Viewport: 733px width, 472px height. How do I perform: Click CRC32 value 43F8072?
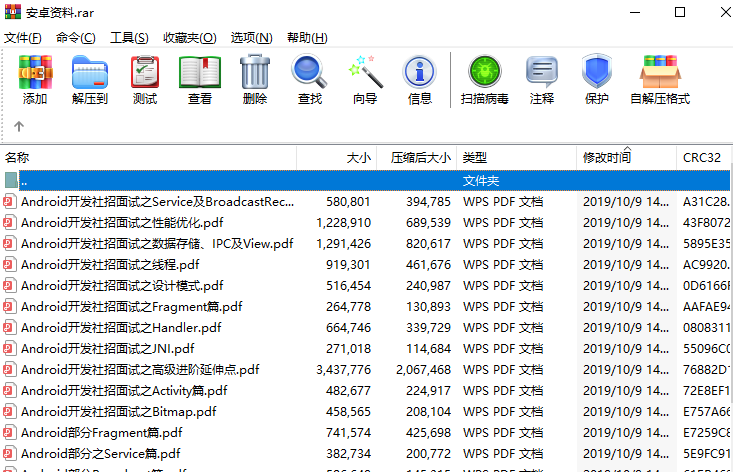click(706, 222)
